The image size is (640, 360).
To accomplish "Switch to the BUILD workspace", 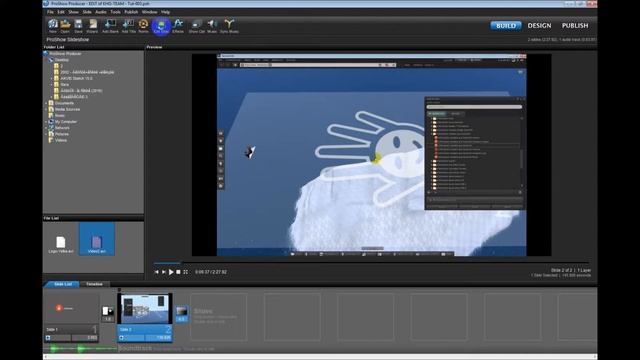I will click(x=506, y=25).
